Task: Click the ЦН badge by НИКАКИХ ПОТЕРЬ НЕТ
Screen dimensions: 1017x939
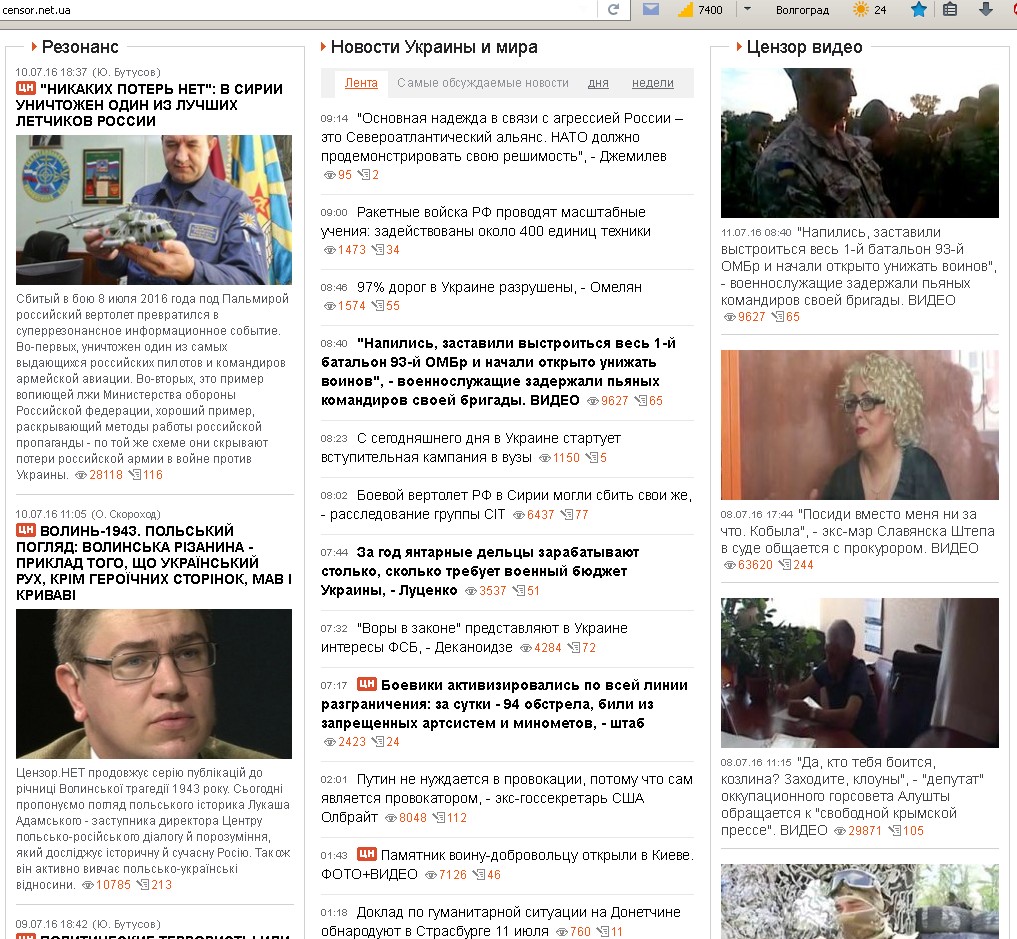Action: click(x=26, y=88)
